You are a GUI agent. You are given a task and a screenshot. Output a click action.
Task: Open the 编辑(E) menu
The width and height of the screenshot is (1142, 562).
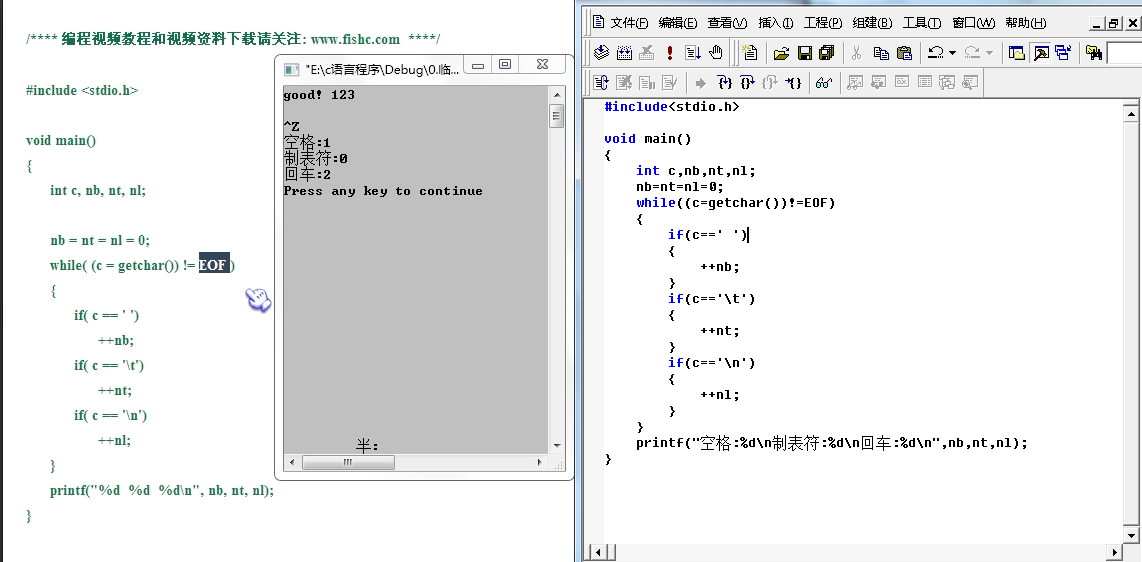pyautogui.click(x=678, y=23)
